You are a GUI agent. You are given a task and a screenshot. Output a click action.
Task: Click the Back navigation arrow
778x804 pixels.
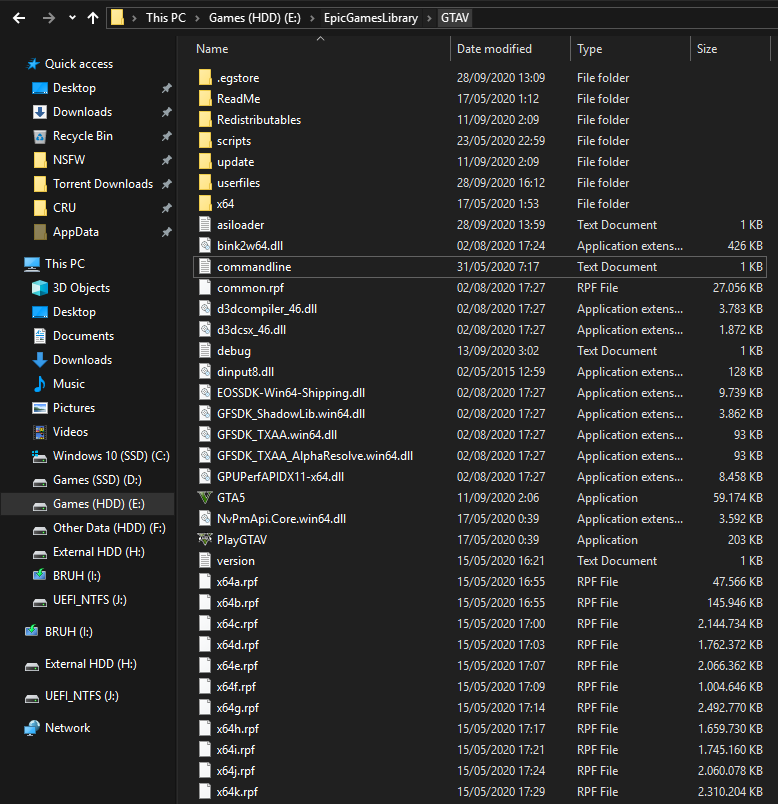(x=20, y=18)
